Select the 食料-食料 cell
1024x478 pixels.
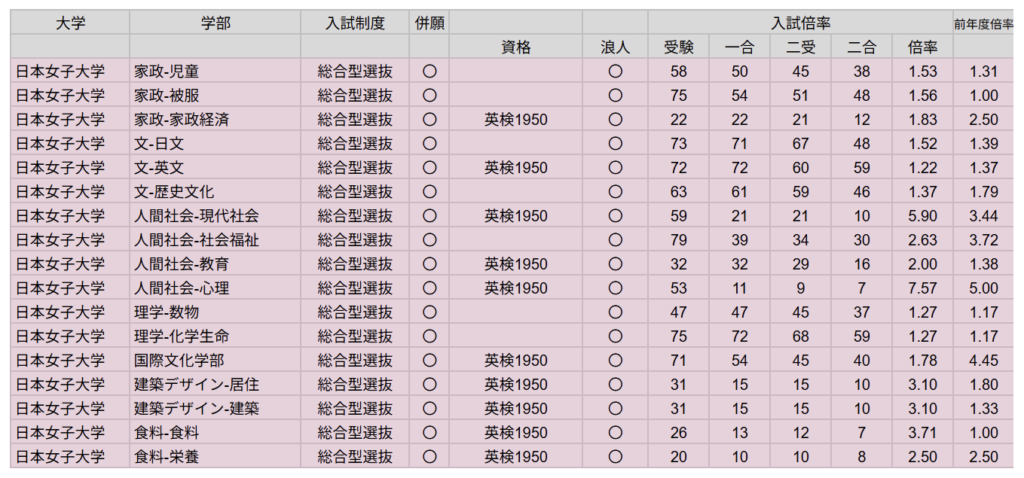coord(215,432)
